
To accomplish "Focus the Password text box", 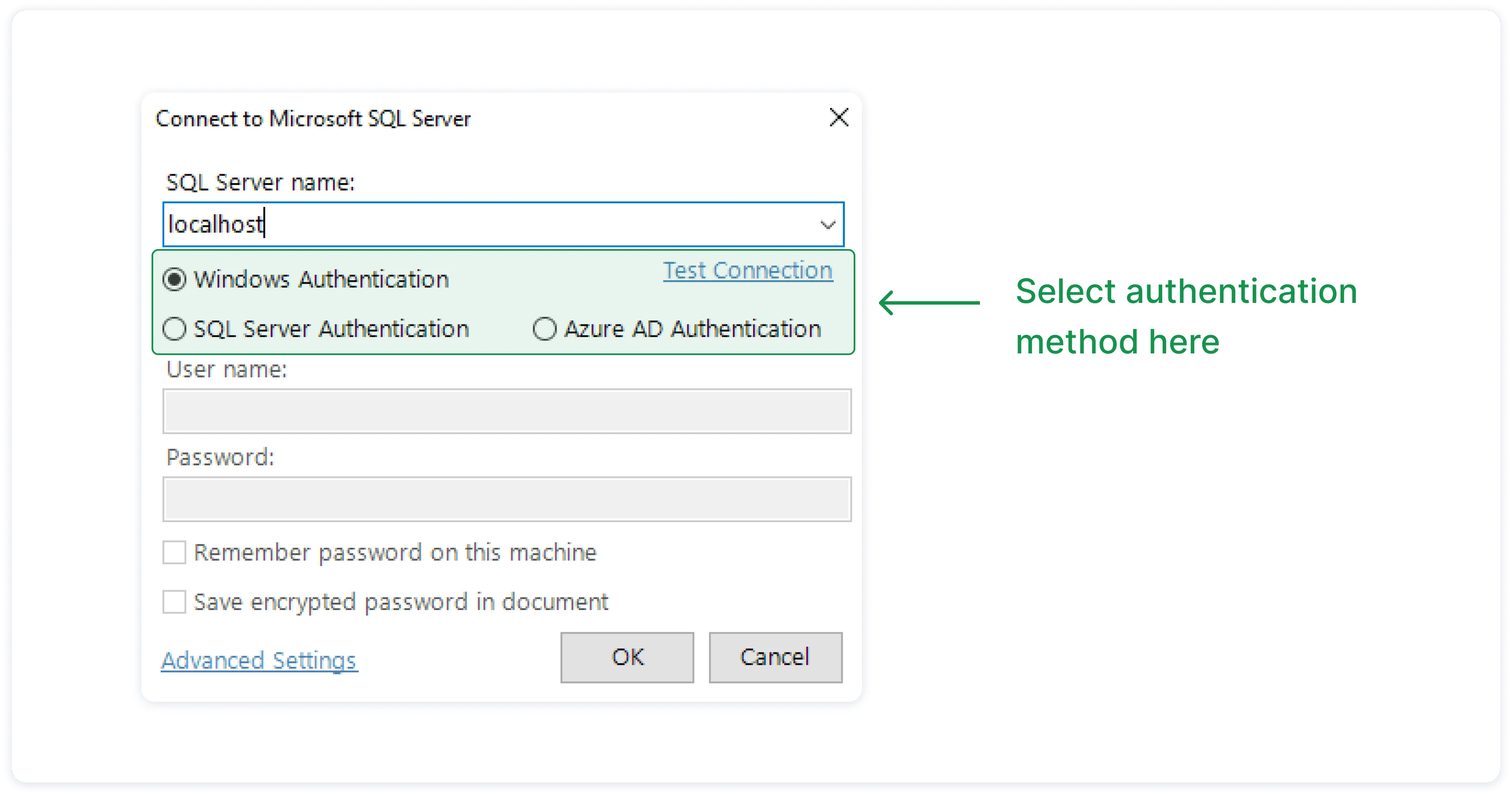I will [x=506, y=499].
